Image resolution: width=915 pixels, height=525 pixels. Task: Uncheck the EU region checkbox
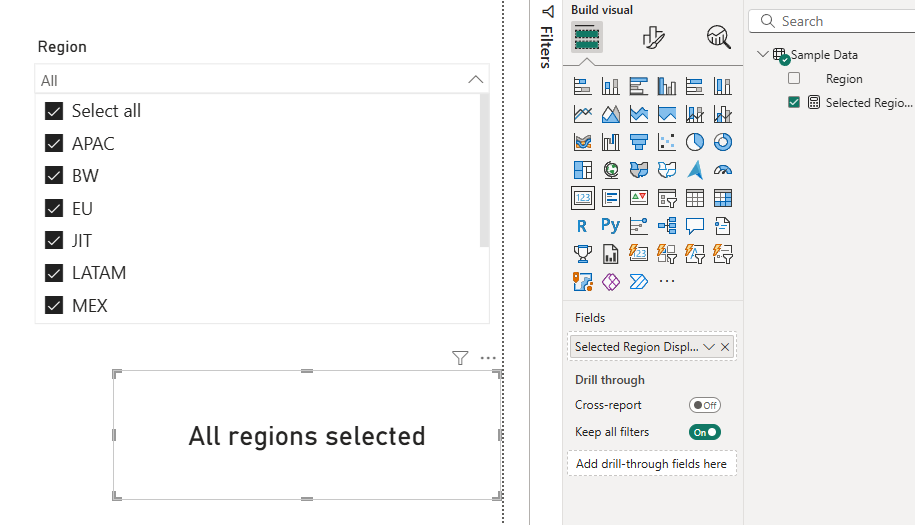[54, 208]
